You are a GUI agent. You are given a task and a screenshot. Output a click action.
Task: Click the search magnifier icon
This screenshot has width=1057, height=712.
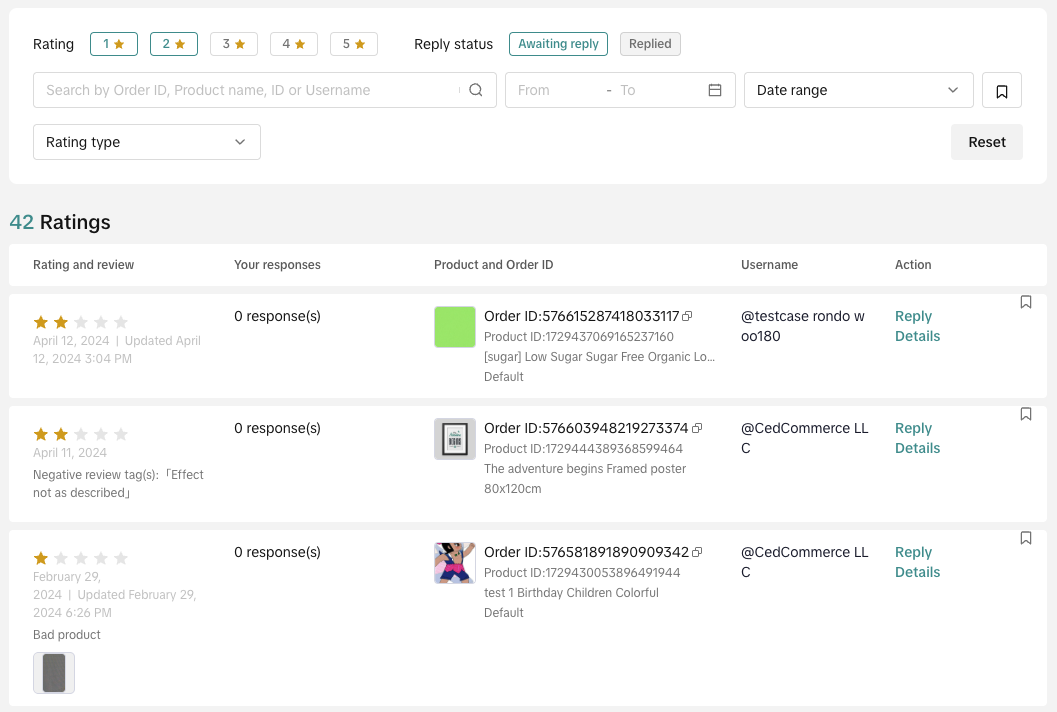click(476, 90)
